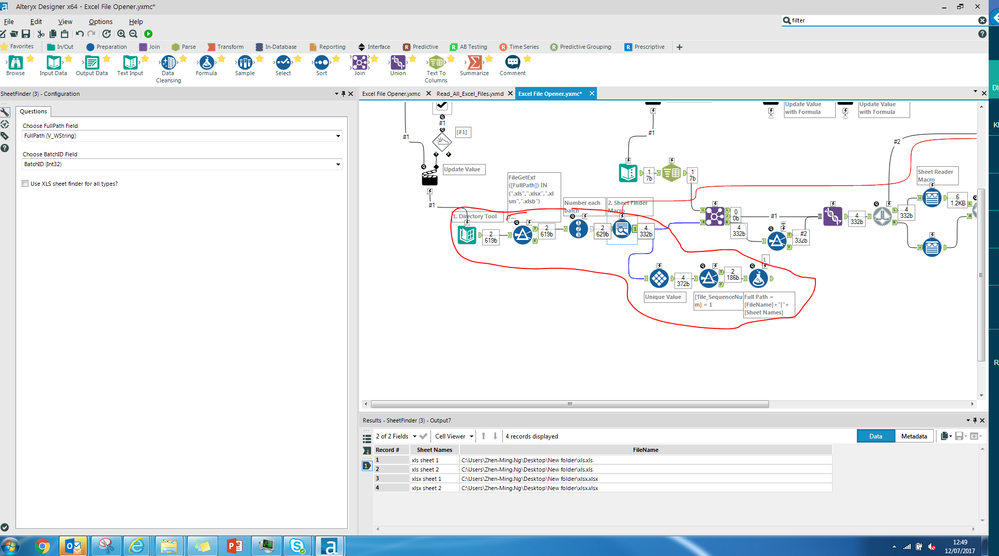Click the Full Path formula node on canvas
Image resolution: width=999 pixels, height=556 pixels.
[x=758, y=278]
